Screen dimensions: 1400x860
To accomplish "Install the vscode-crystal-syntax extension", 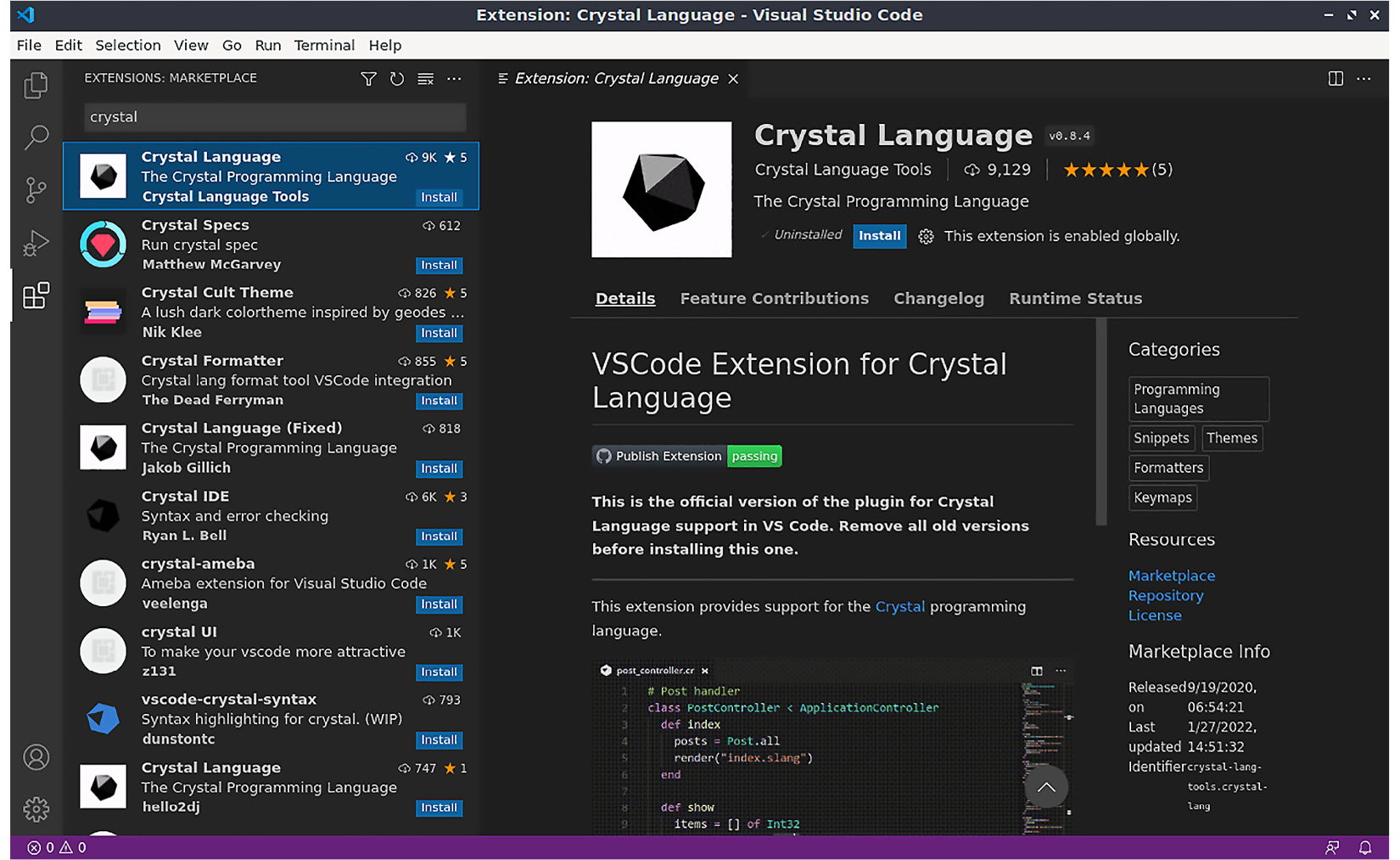I will tap(439, 739).
